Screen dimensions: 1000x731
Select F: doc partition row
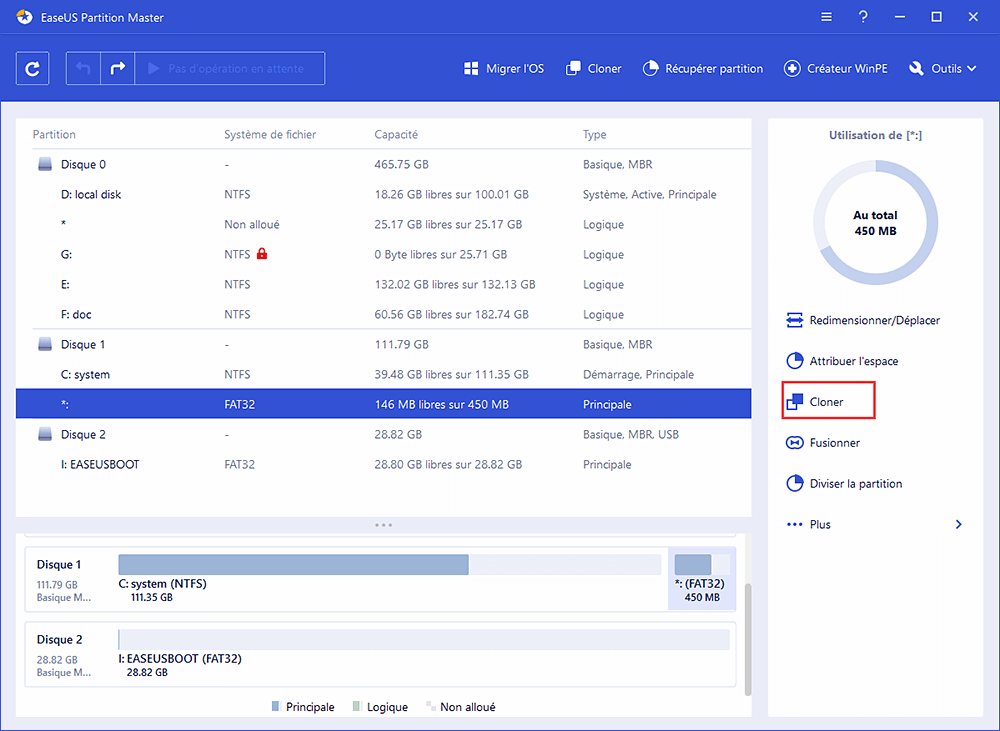pos(383,314)
